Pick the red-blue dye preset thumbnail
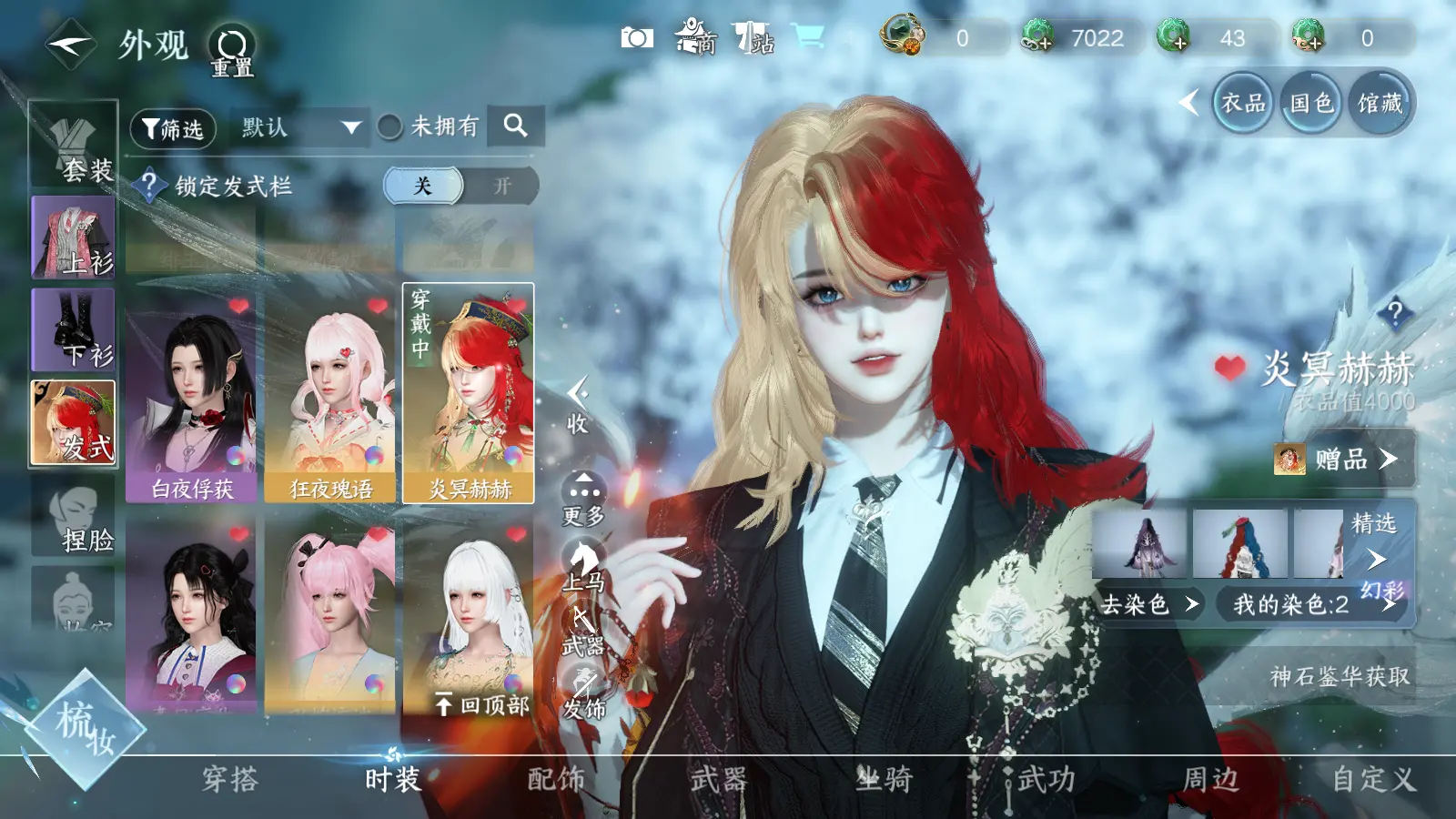This screenshot has width=1456, height=819. 1240,543
